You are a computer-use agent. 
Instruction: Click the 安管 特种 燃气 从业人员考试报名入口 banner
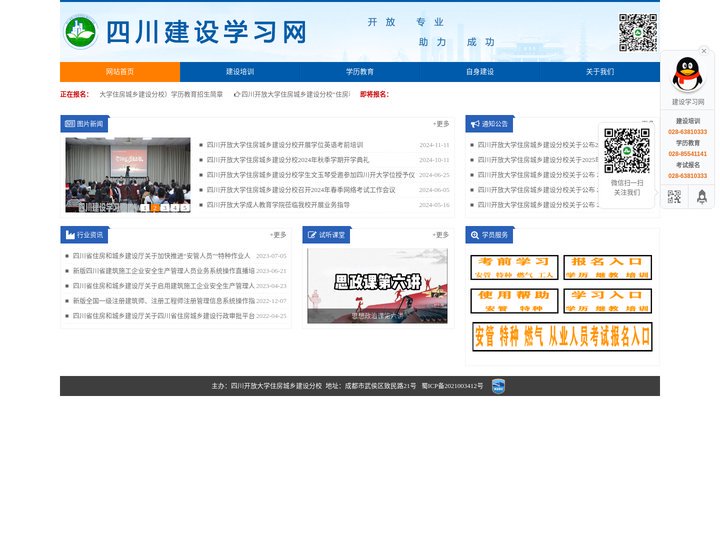(x=562, y=337)
